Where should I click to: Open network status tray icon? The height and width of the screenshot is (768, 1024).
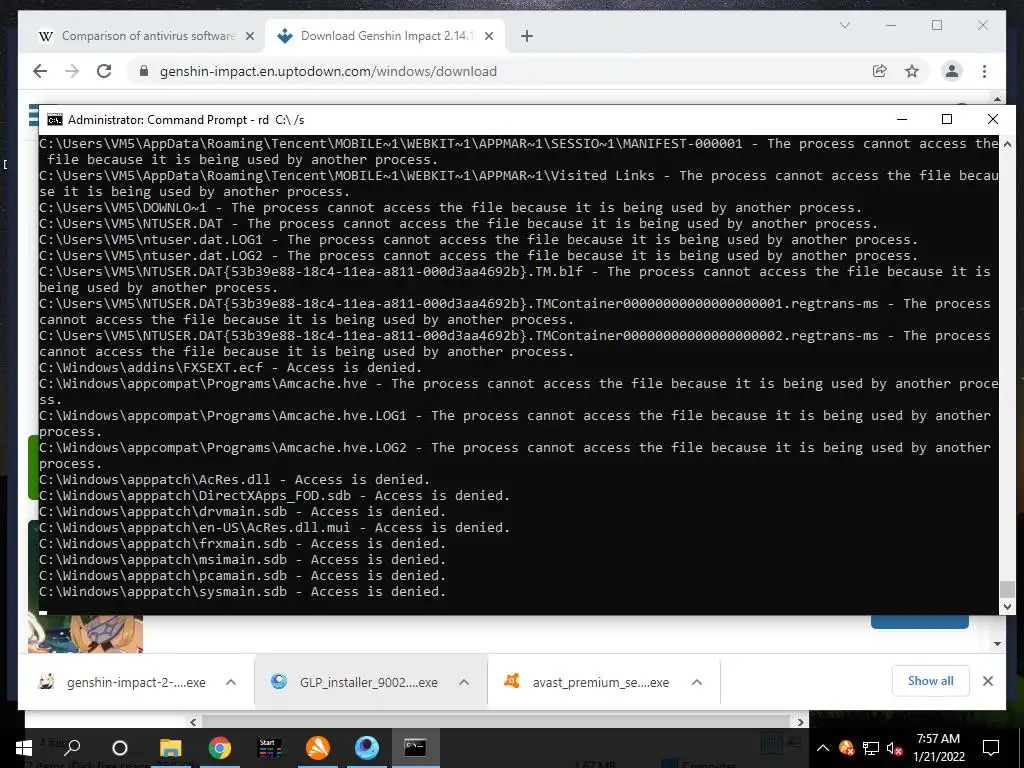pos(871,748)
